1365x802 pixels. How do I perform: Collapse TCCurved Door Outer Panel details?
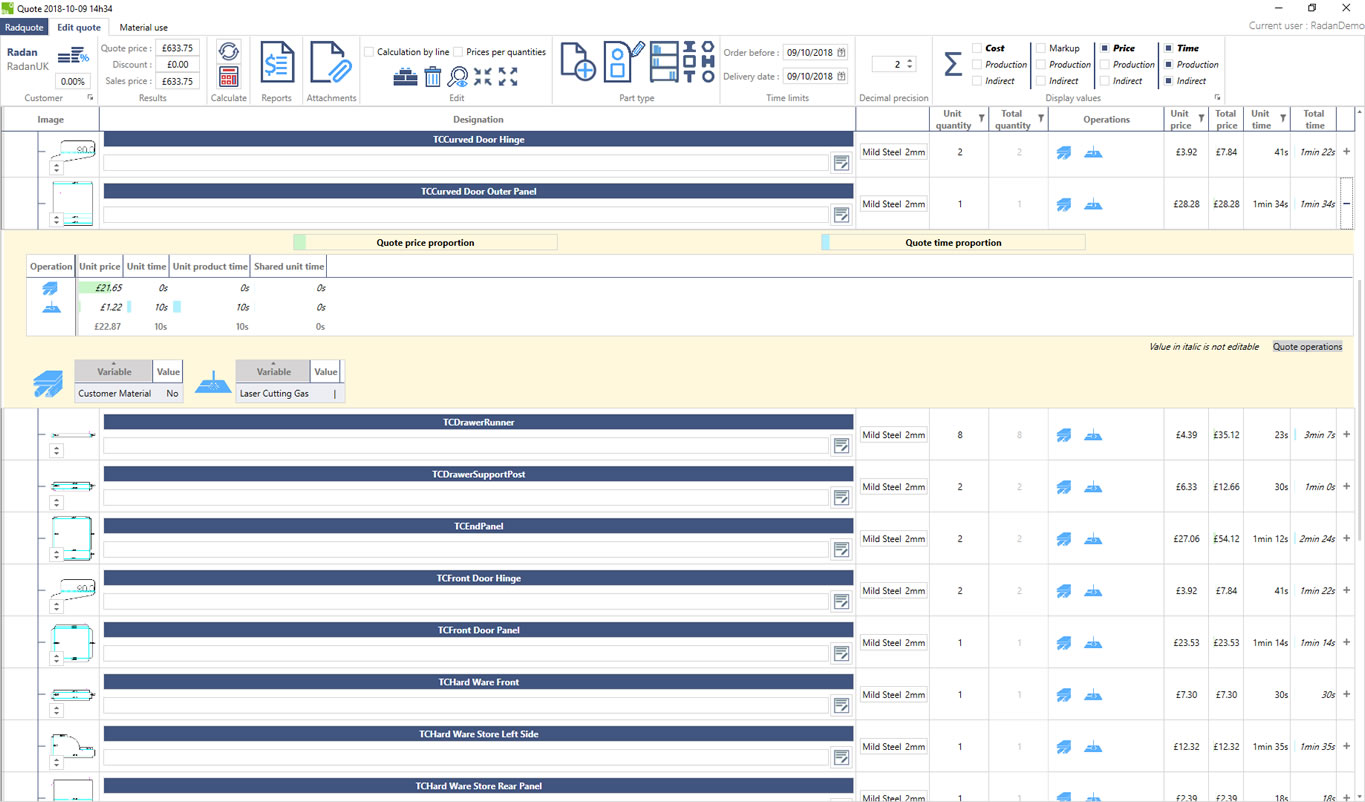(x=1346, y=204)
